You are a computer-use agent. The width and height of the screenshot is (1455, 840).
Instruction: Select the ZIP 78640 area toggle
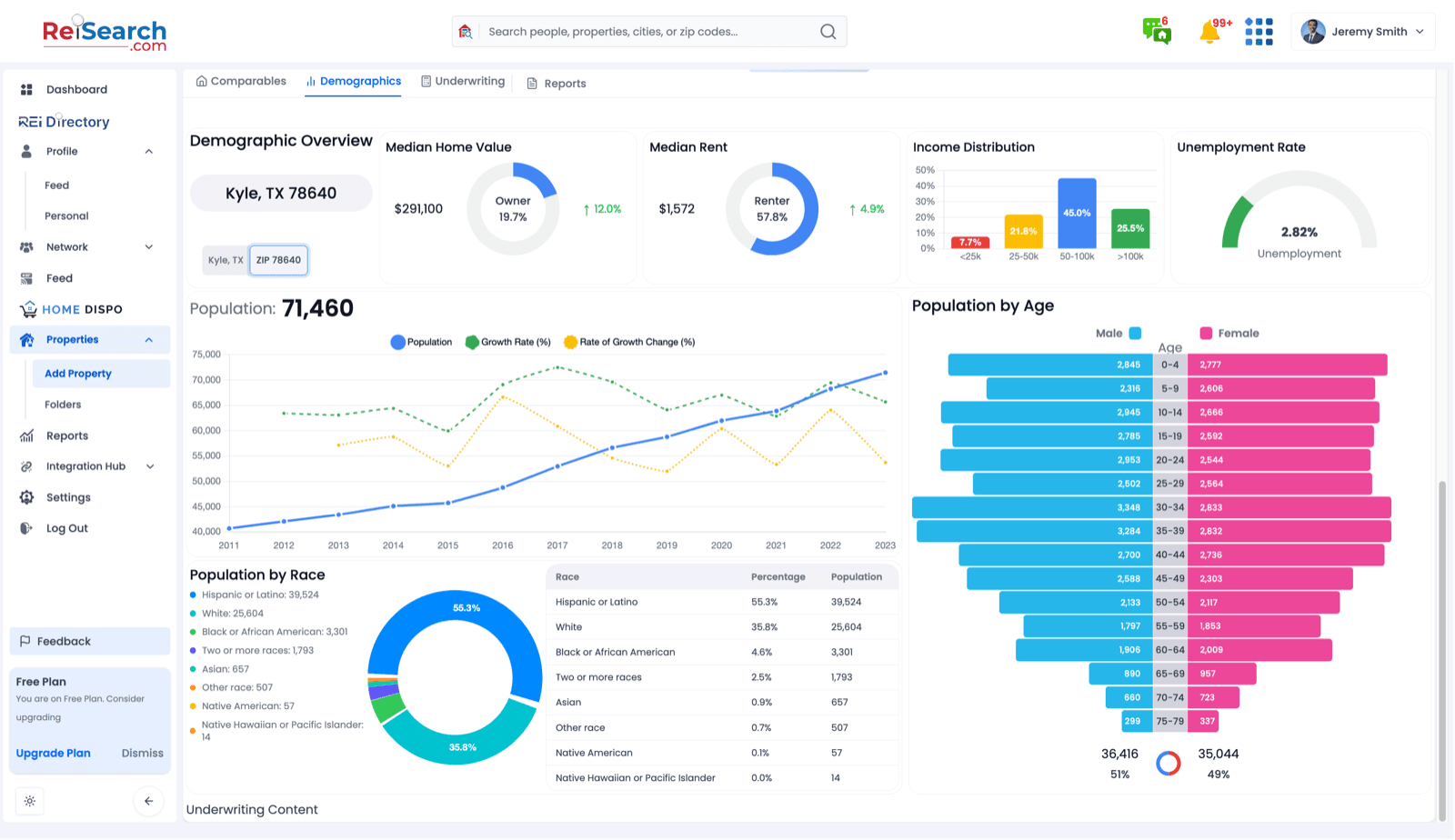(278, 260)
